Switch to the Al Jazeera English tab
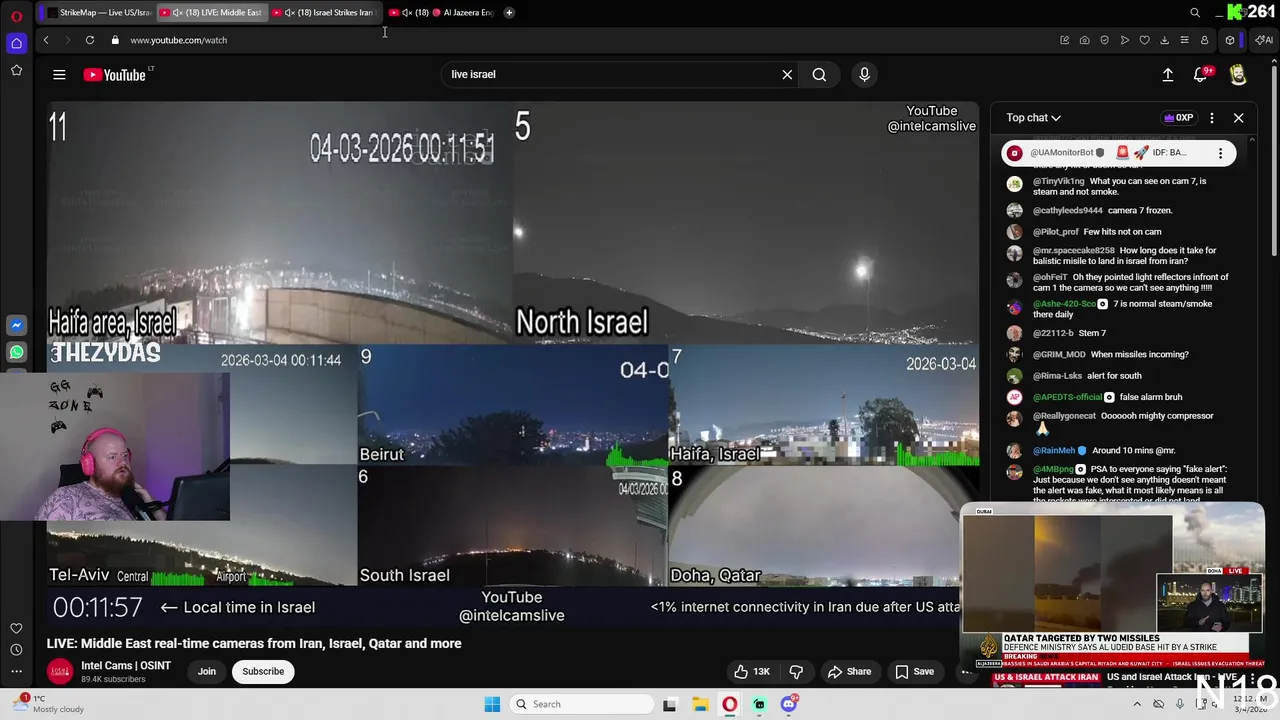The width and height of the screenshot is (1280, 720). click(x=441, y=13)
